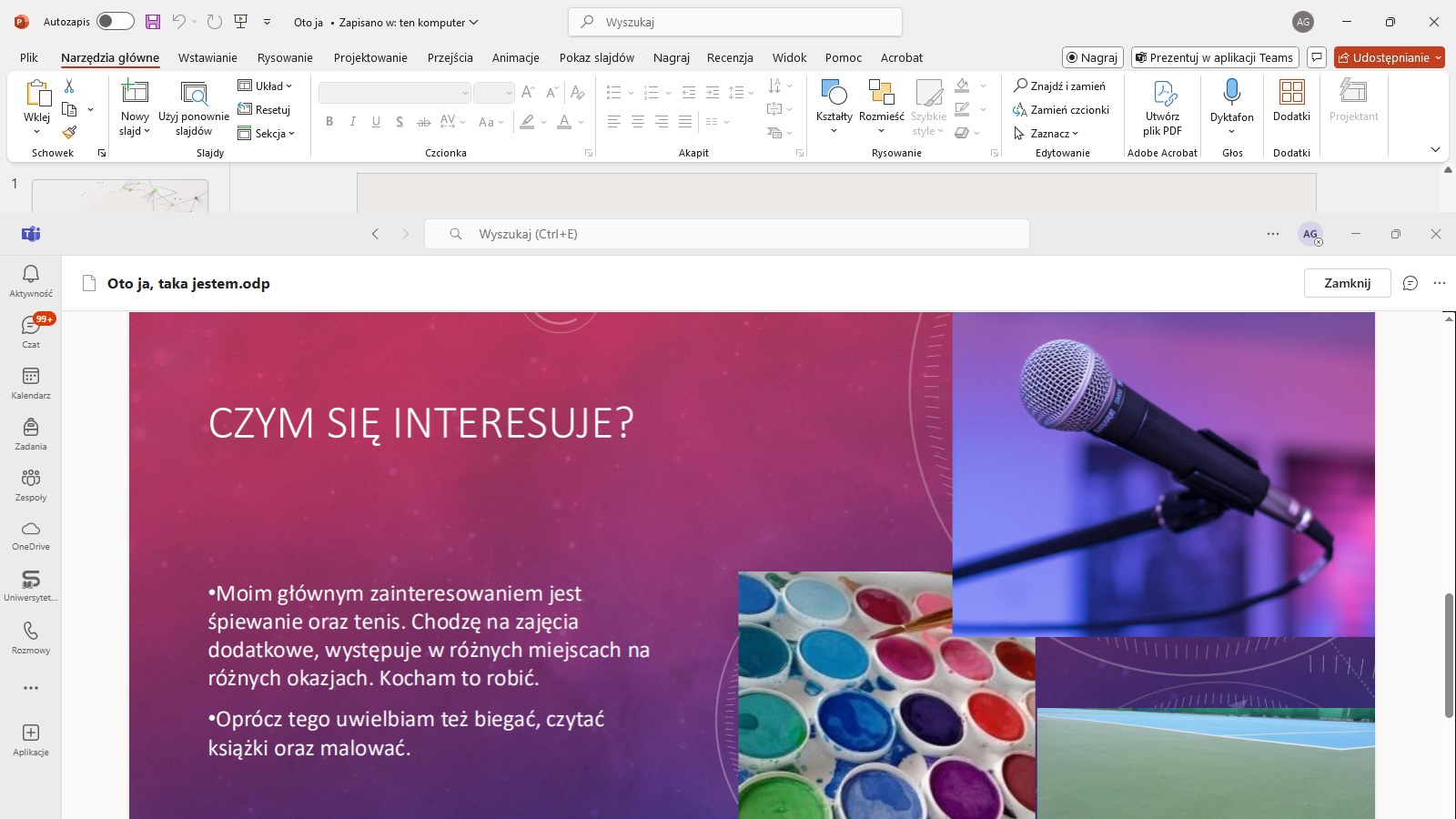This screenshot has height=819, width=1456.
Task: Click Teams Wyszukaj (Ctrl+E) search field
Action: 727,234
